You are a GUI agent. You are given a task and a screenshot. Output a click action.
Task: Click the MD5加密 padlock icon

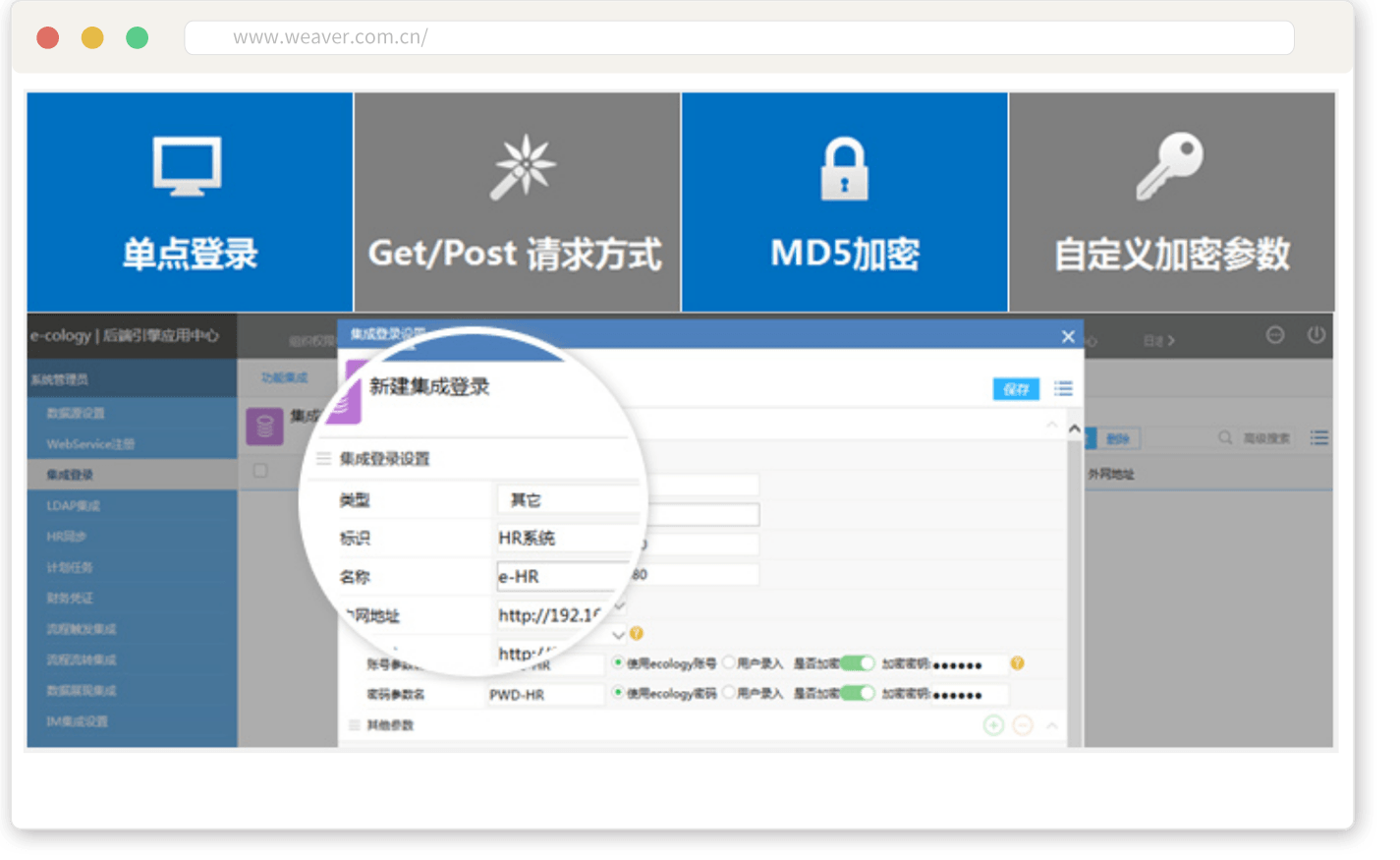(x=844, y=169)
